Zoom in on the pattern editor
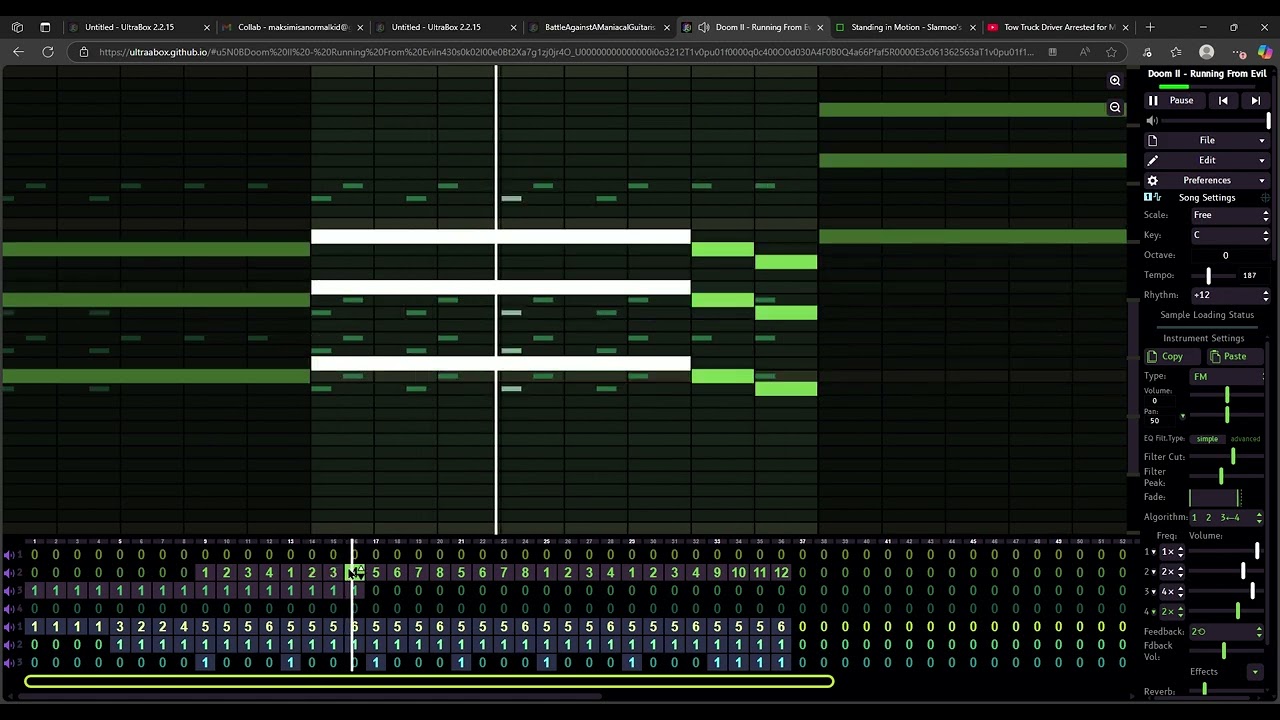The image size is (1280, 720). pos(1115,81)
